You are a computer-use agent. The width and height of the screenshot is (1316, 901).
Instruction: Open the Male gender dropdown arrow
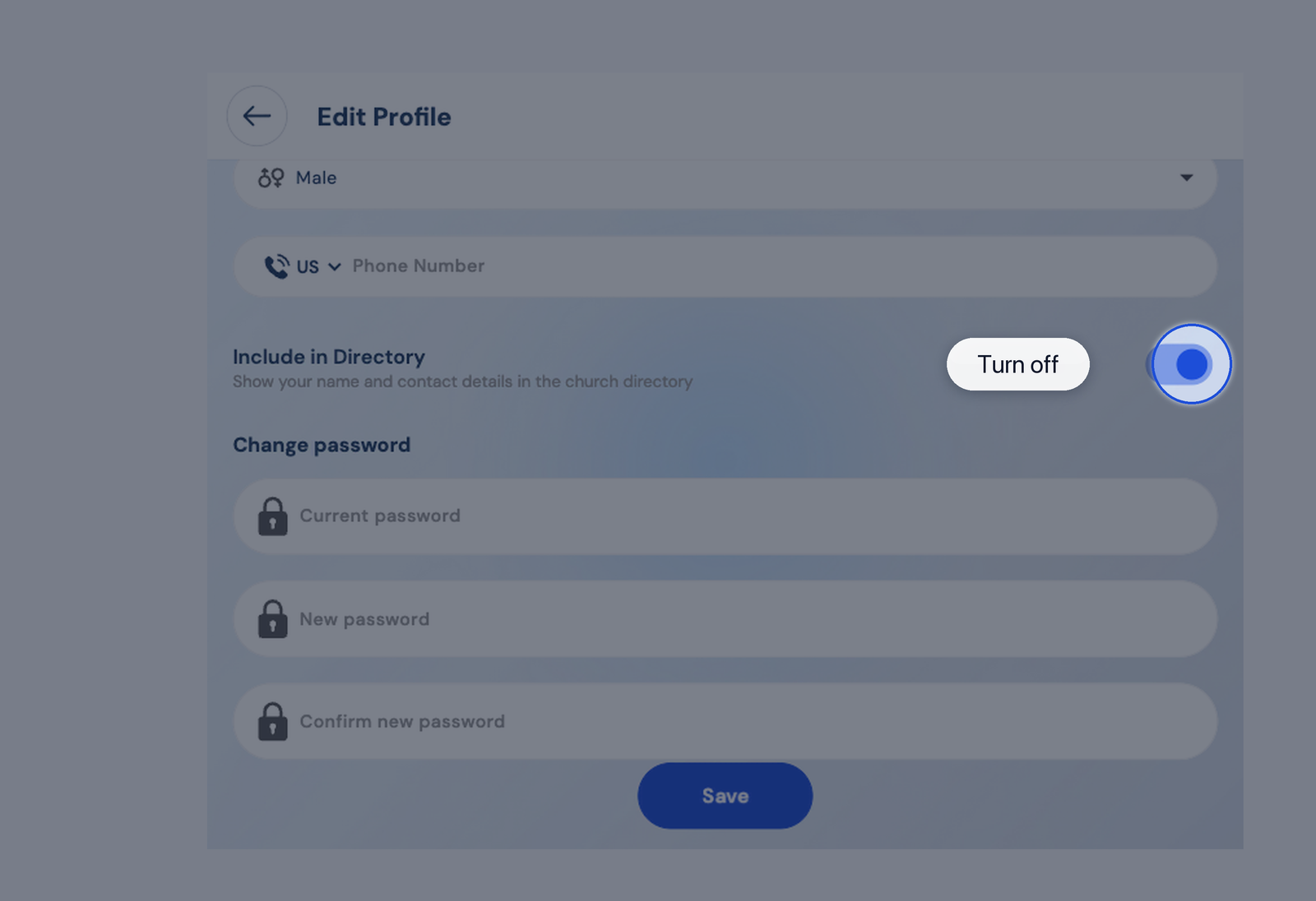(1186, 178)
